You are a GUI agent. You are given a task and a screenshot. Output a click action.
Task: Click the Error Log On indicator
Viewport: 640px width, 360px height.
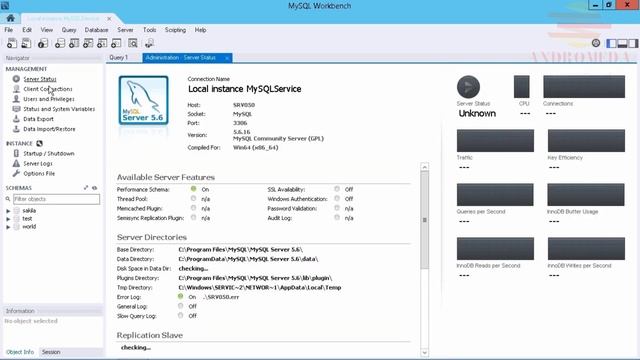point(180,296)
